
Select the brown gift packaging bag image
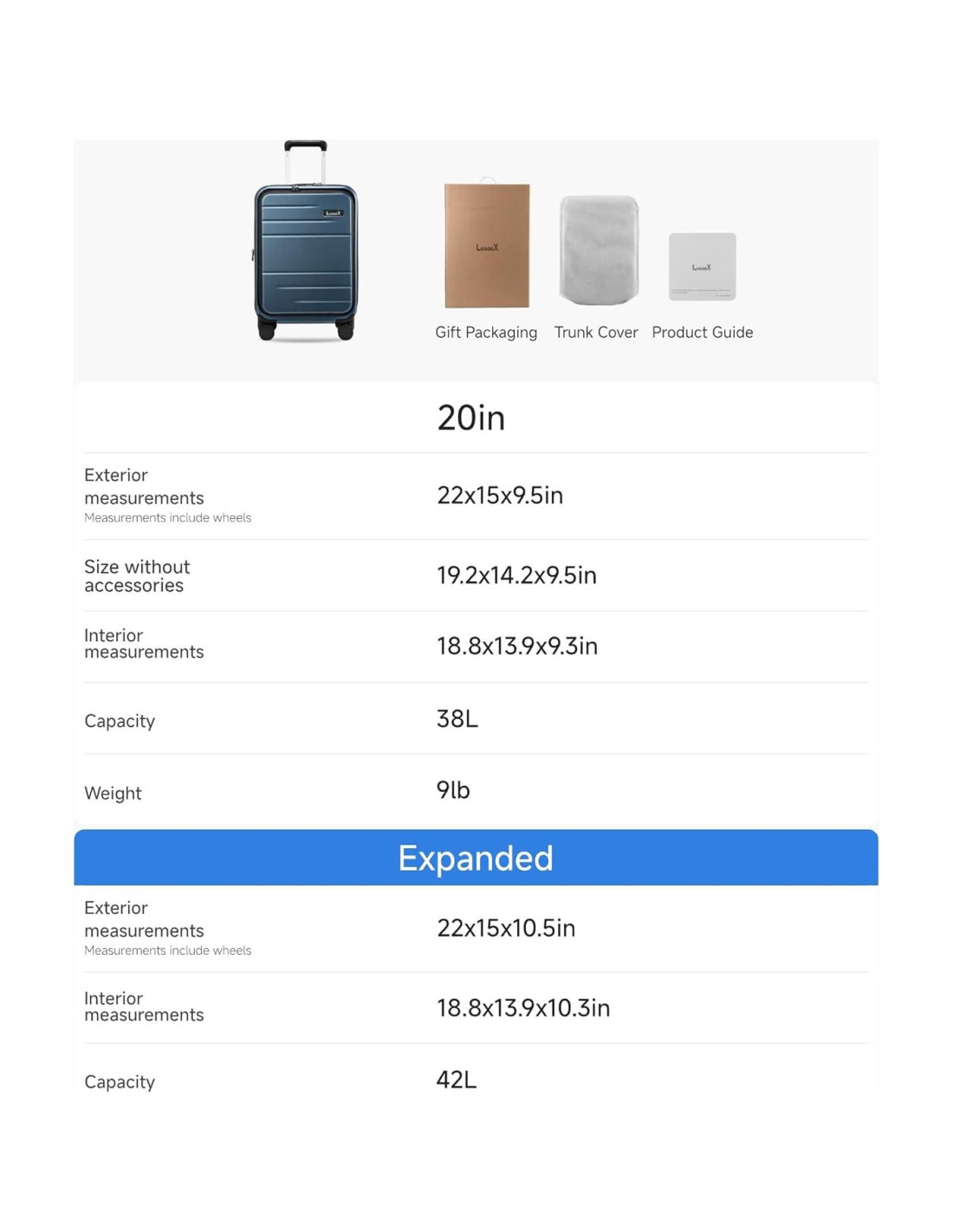tap(487, 246)
